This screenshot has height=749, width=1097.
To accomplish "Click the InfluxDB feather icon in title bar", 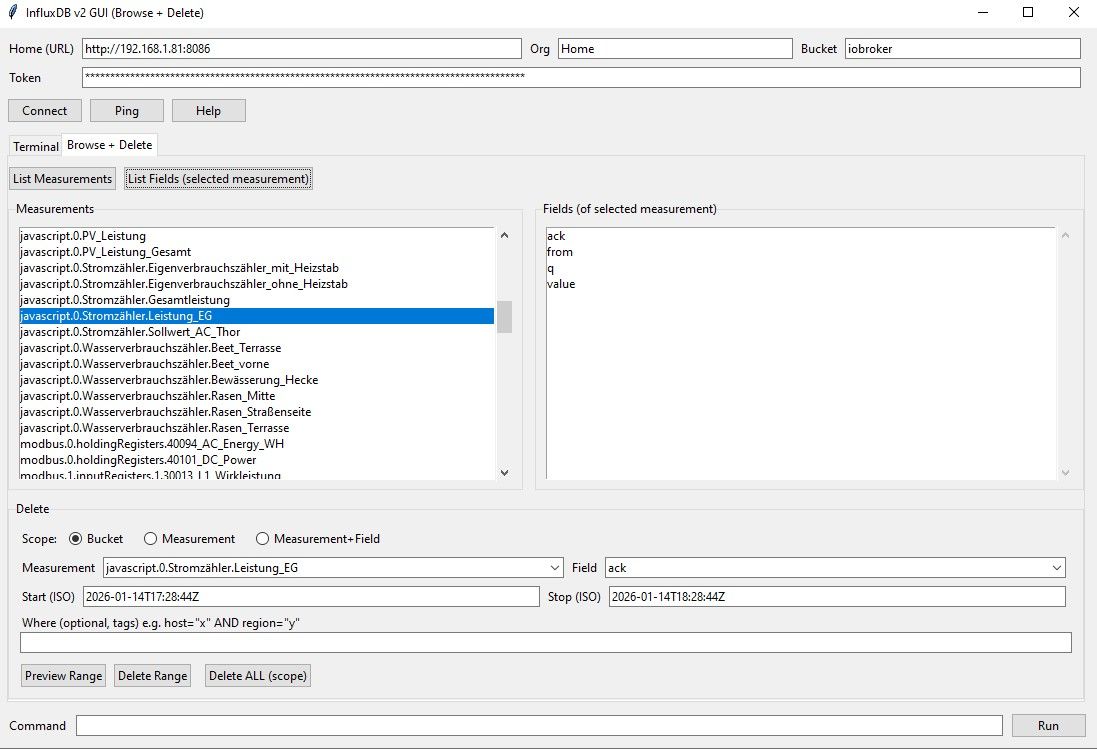I will click(11, 12).
